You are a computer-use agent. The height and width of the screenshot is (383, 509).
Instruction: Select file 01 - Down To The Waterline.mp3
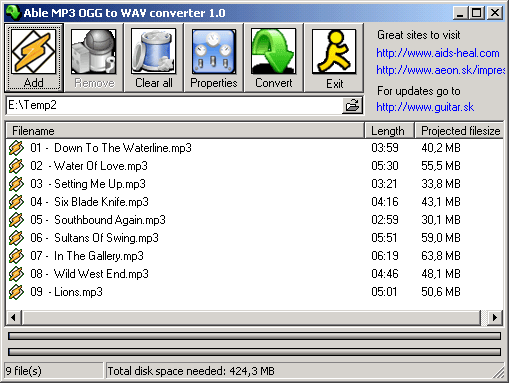coord(111,148)
